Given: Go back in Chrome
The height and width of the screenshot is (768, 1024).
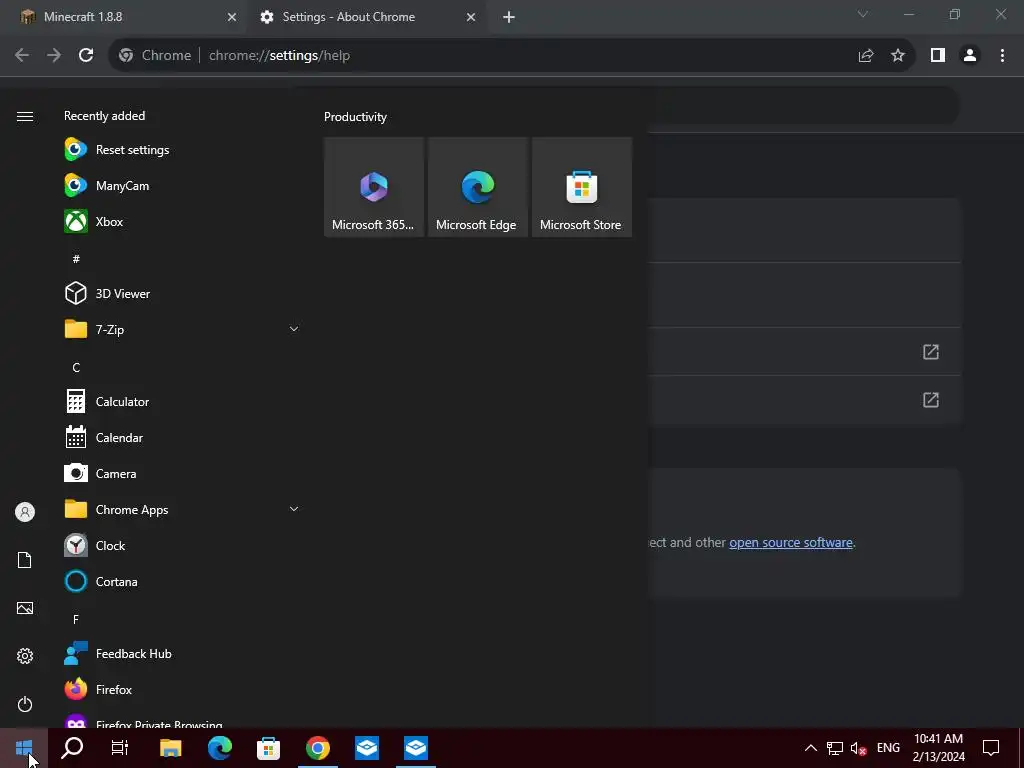Looking at the screenshot, I should pos(22,56).
